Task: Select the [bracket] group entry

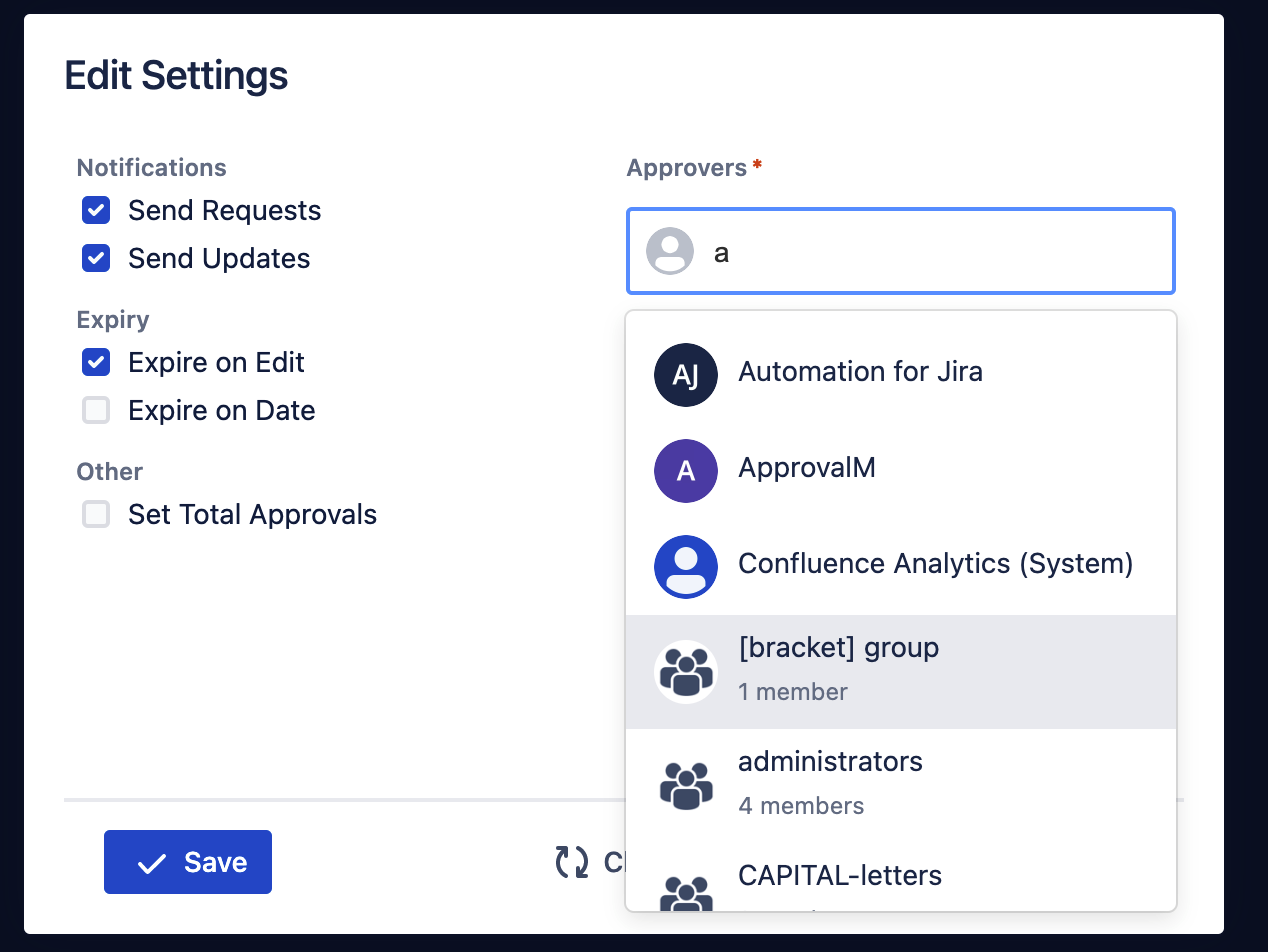Action: click(x=838, y=649)
